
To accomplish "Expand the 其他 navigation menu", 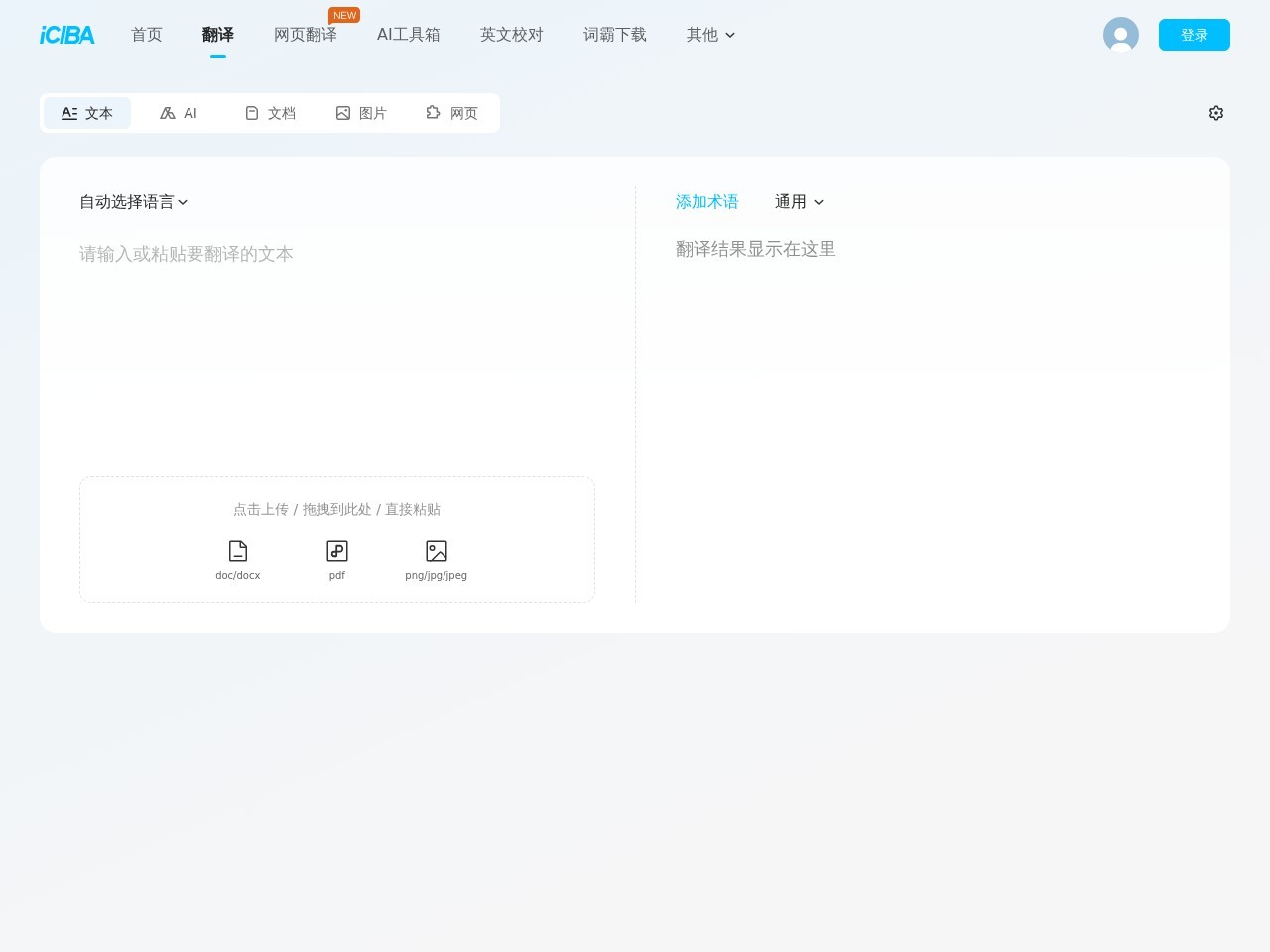I will click(x=710, y=35).
